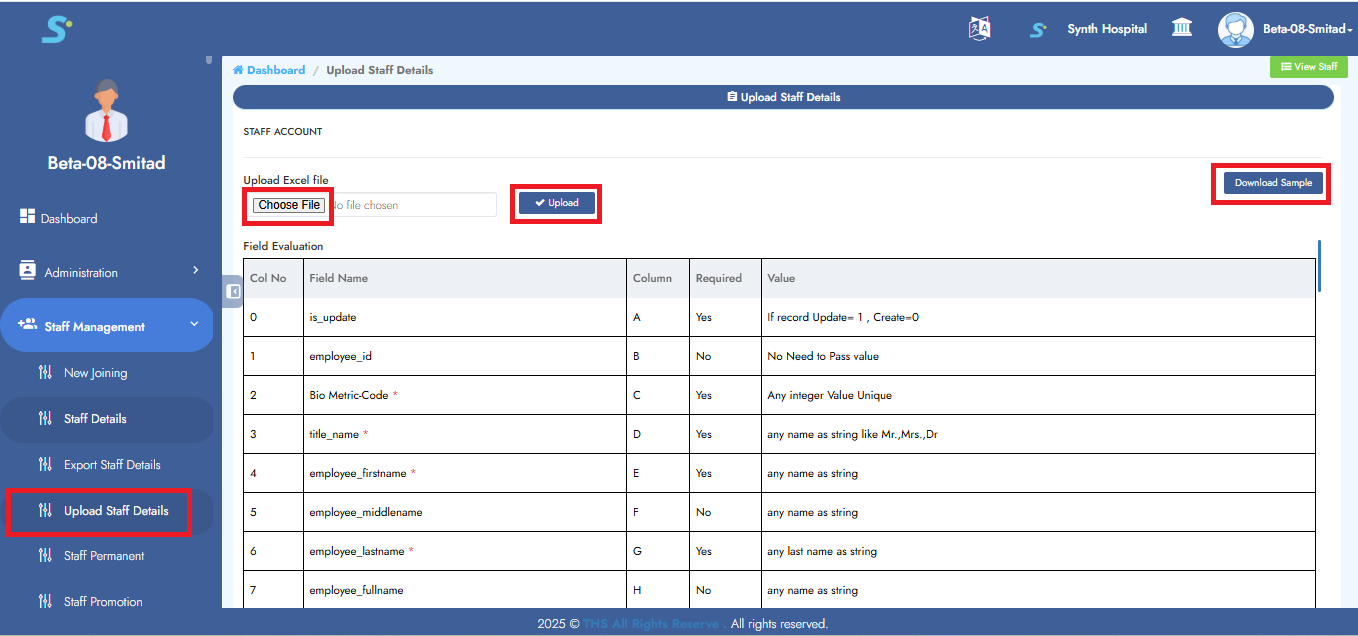The height and width of the screenshot is (636, 1358).
Task: Collapse the Staff Management submenu
Action: 195,325
